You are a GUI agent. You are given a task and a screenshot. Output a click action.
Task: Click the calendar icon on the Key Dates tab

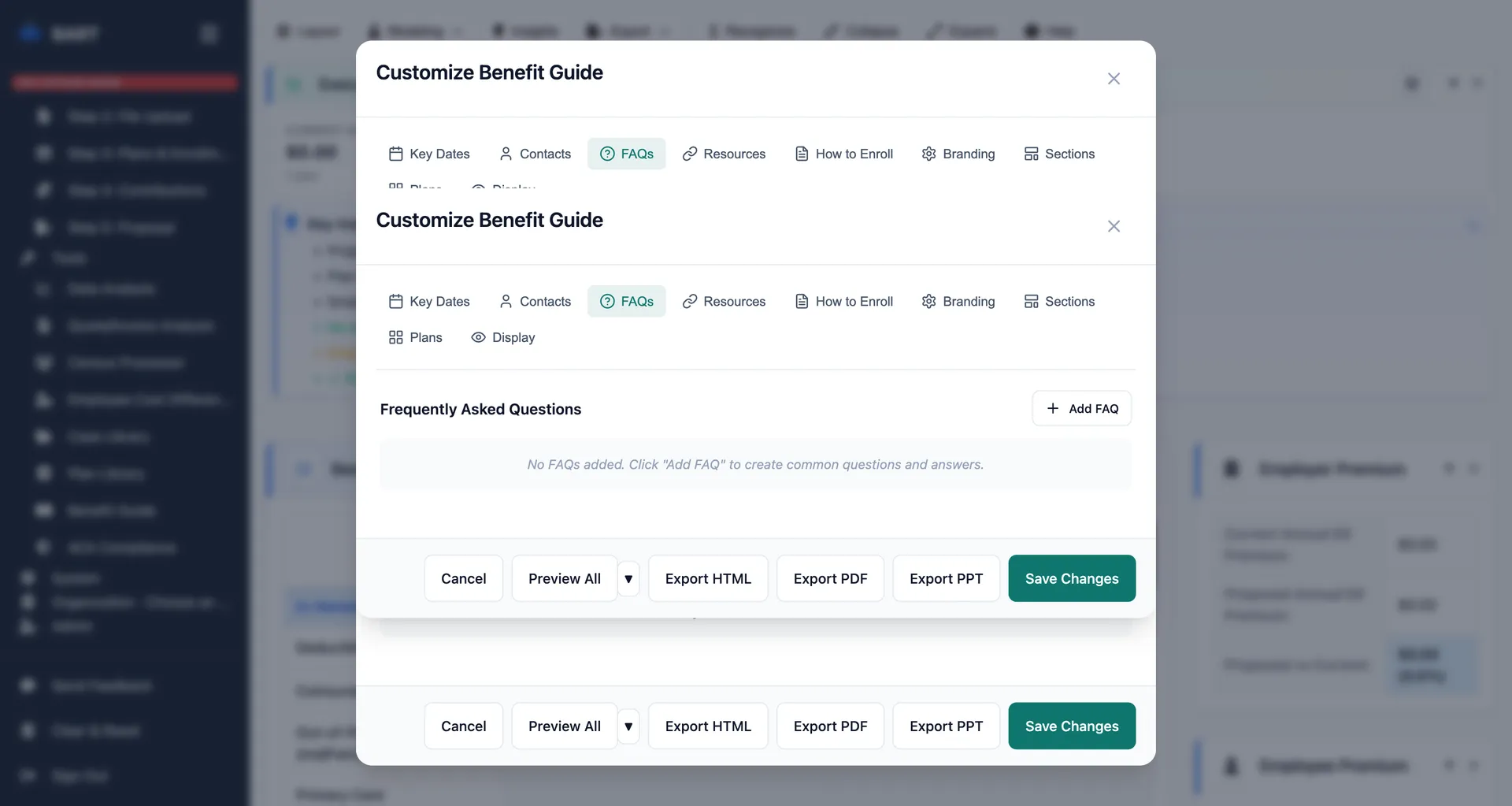[397, 301]
